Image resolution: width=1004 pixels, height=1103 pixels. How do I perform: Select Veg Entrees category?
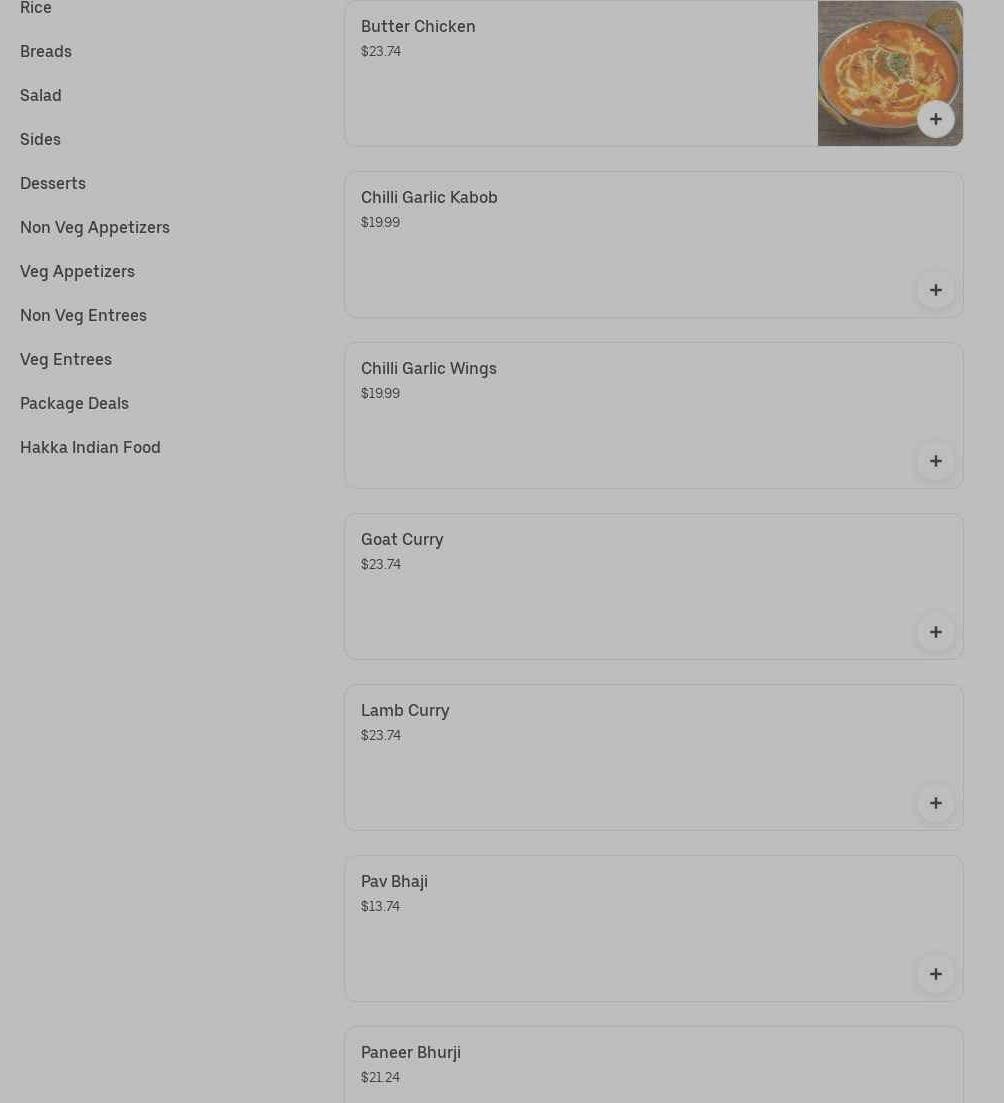(x=66, y=359)
